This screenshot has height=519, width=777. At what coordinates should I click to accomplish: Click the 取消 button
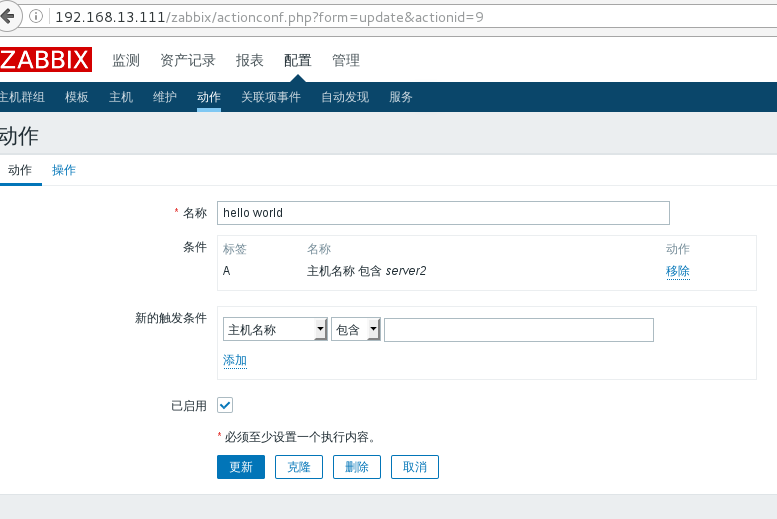[415, 467]
